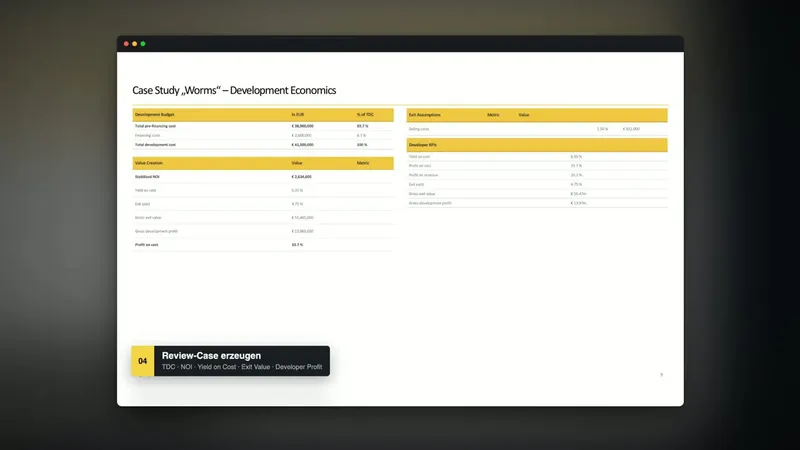Select Gross development profit label in Developer KPIs
The width and height of the screenshot is (800, 450).
coord(430,203)
